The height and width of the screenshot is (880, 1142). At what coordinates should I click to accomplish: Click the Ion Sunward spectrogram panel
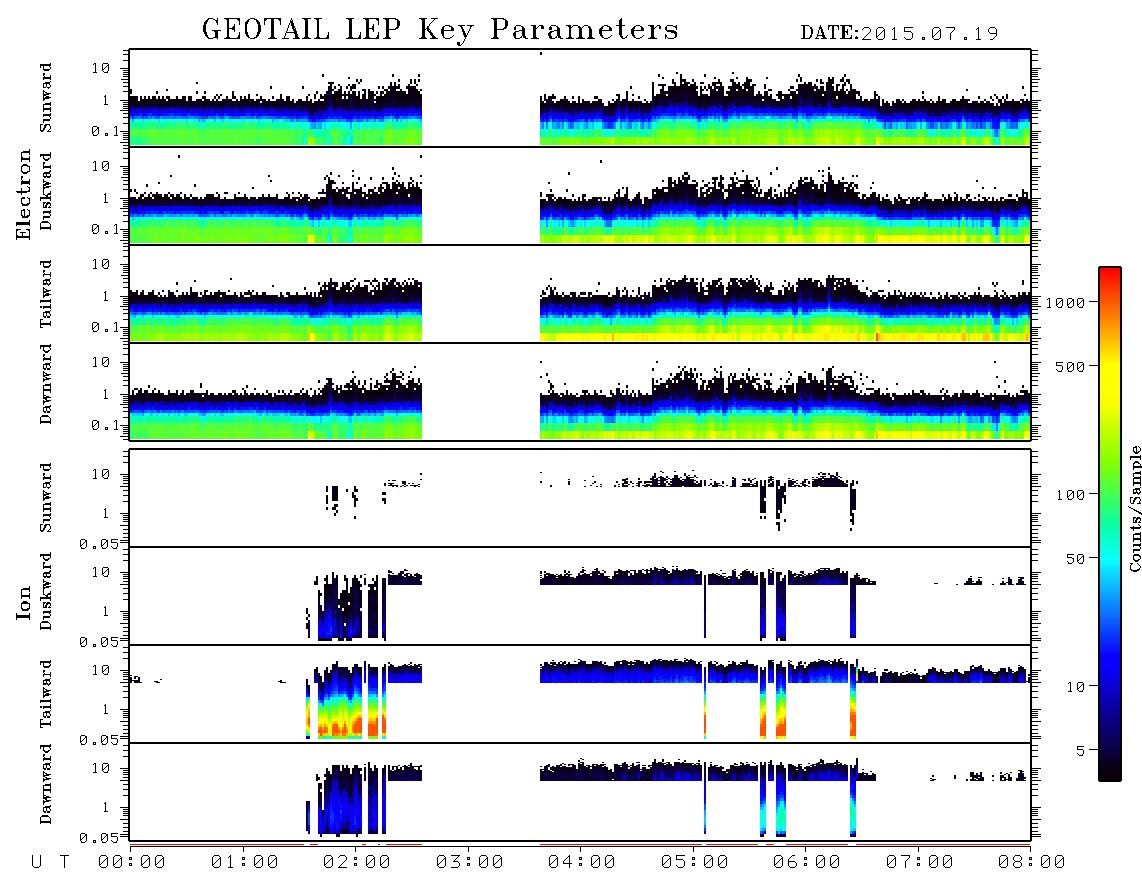coord(580,498)
